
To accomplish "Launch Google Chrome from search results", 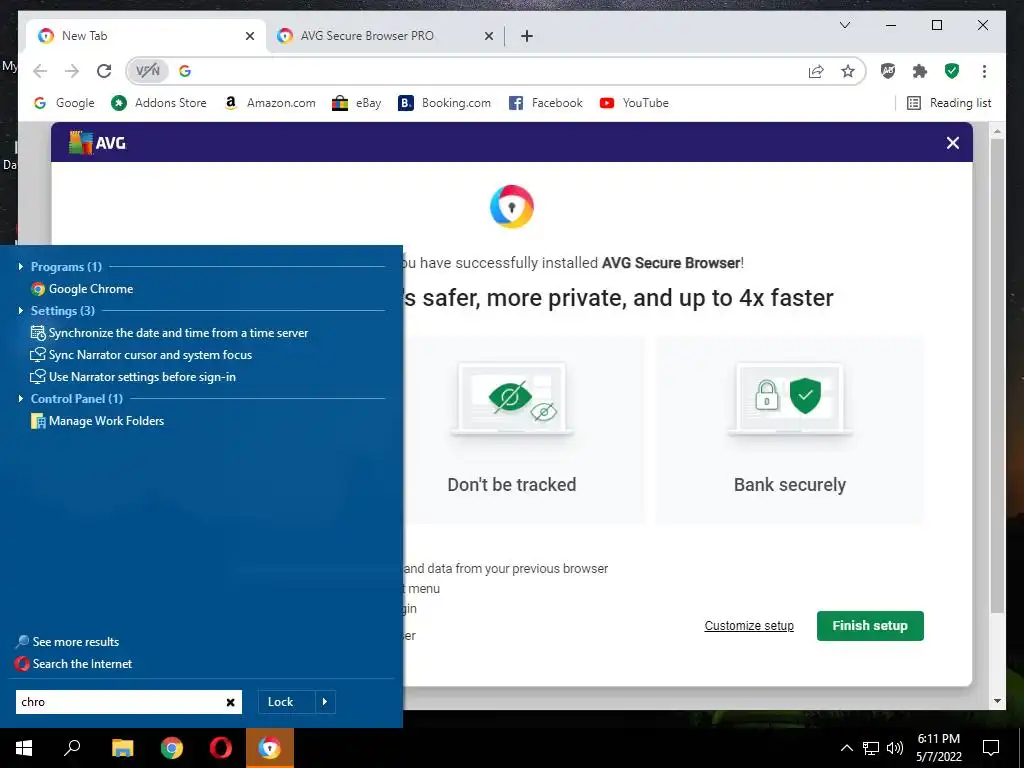I will click(82, 289).
